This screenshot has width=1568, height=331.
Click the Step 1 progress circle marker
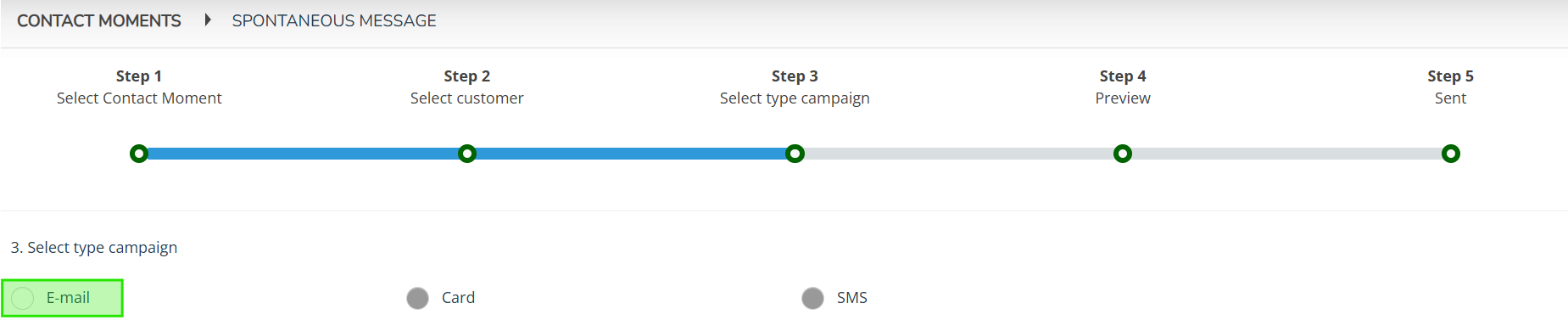pos(139,154)
